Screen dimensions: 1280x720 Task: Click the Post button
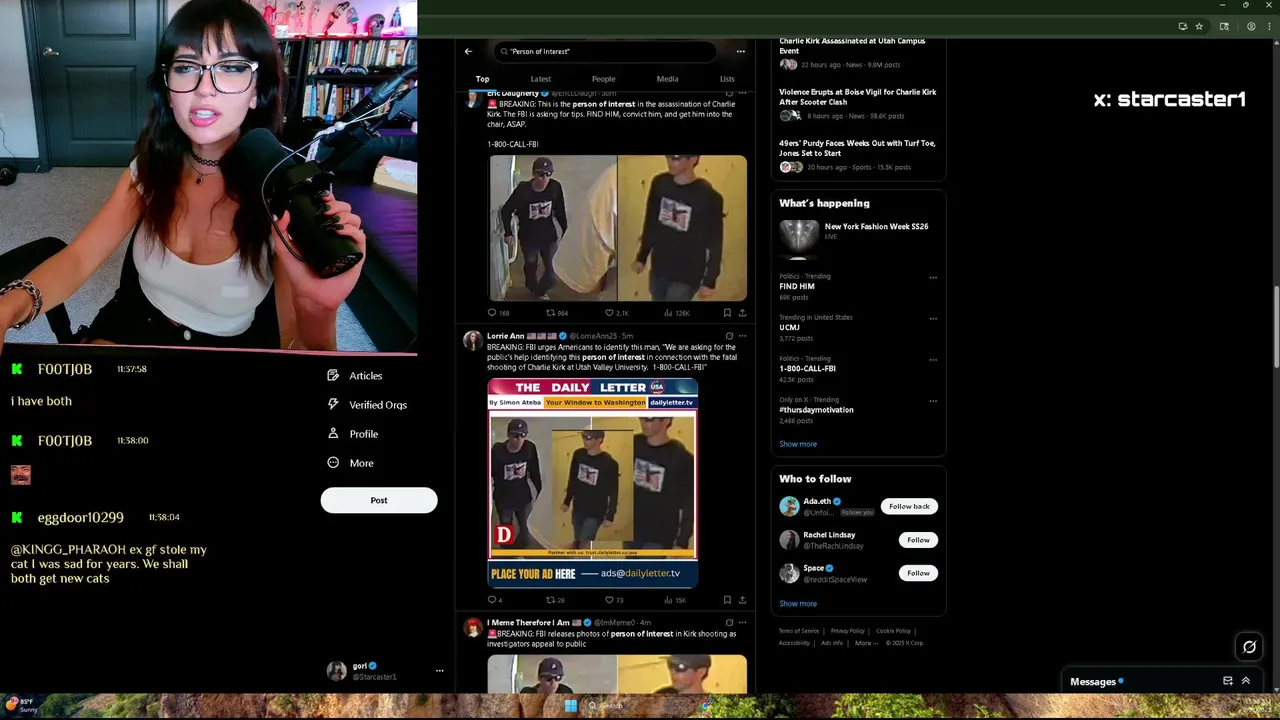tap(379, 500)
